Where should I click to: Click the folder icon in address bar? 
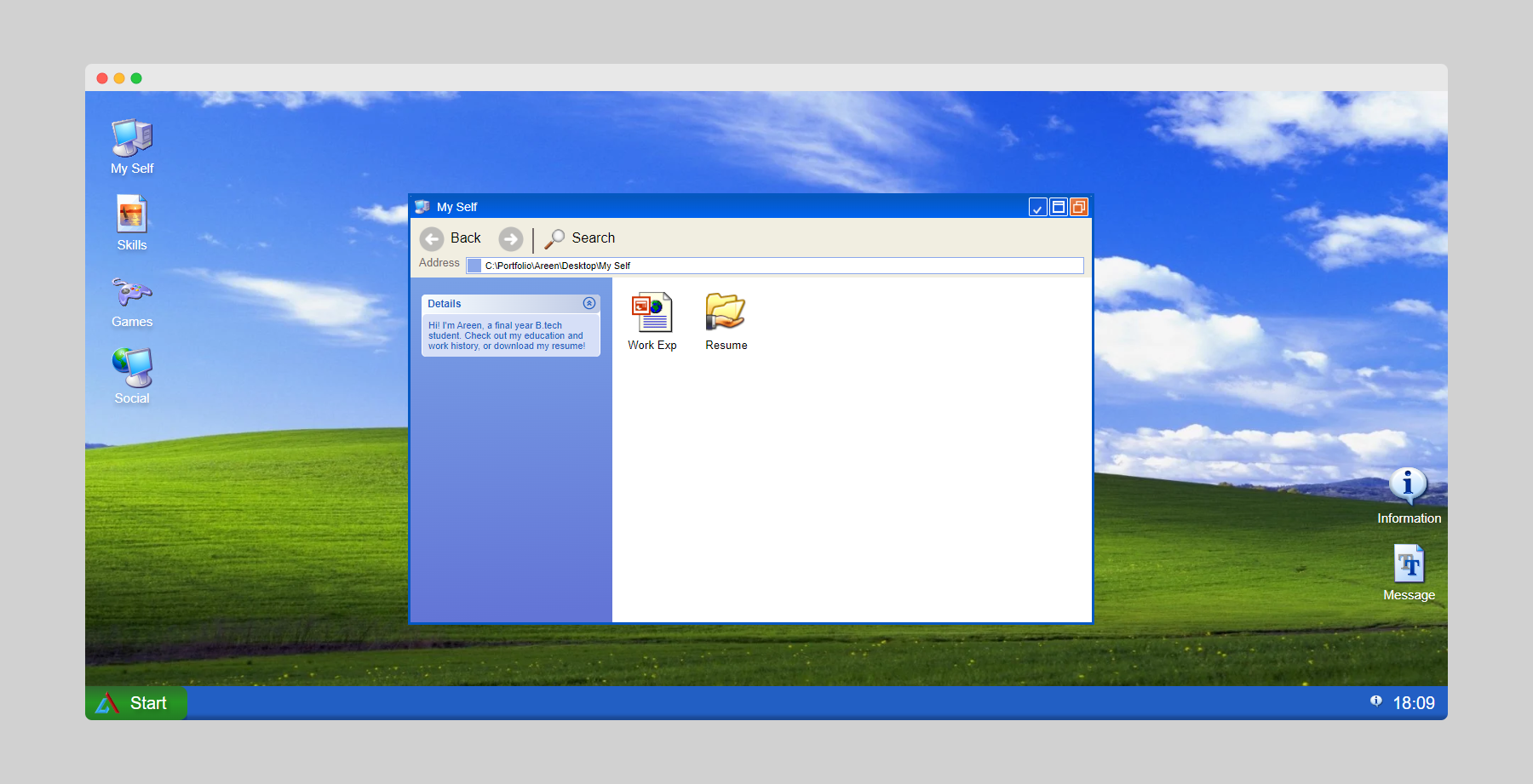click(474, 266)
